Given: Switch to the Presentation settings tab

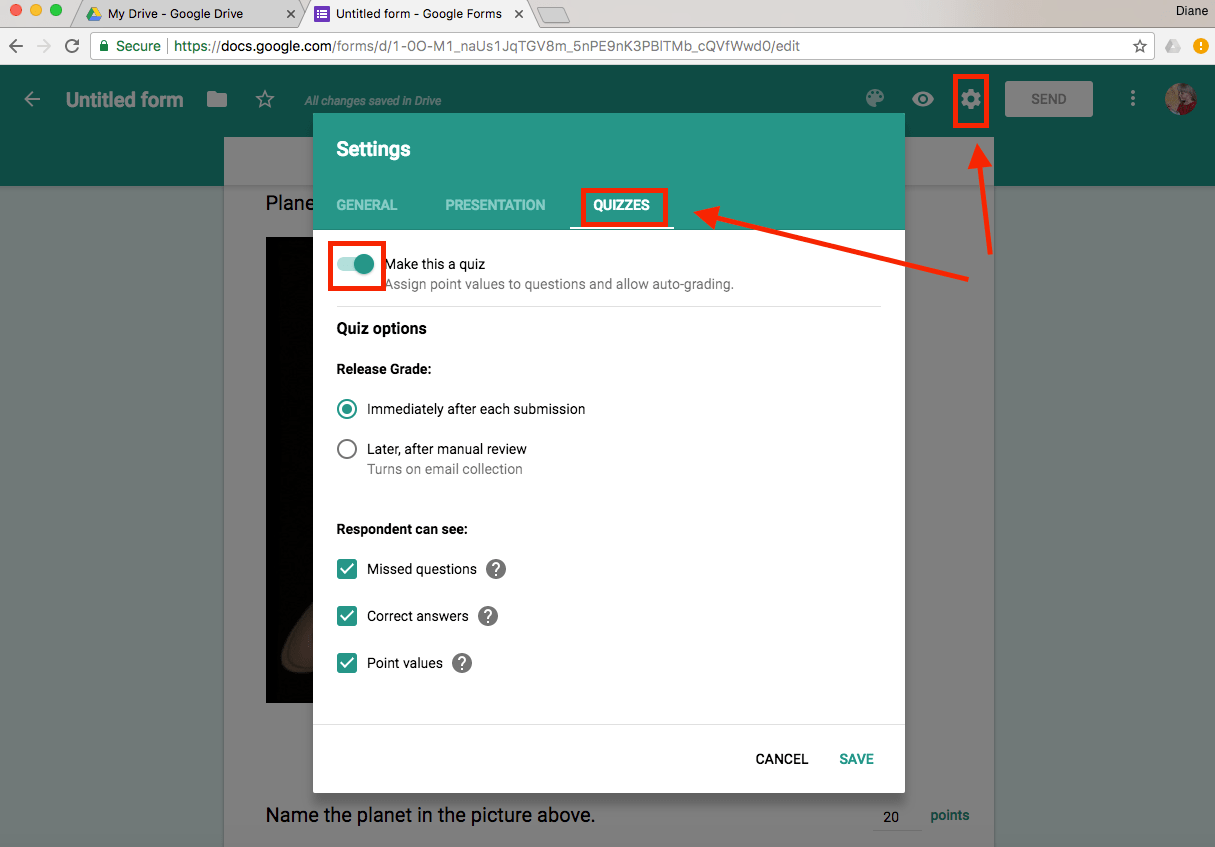Looking at the screenshot, I should (x=495, y=205).
